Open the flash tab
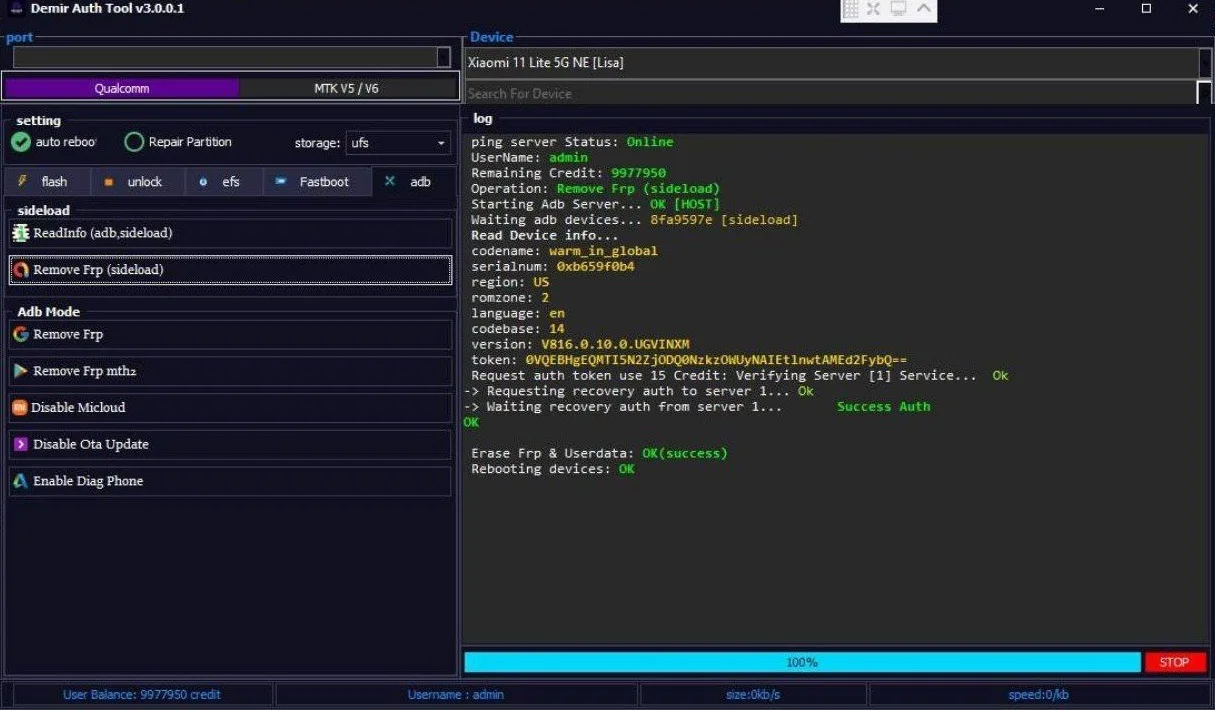Viewport: 1215px width, 710px height. click(47, 182)
